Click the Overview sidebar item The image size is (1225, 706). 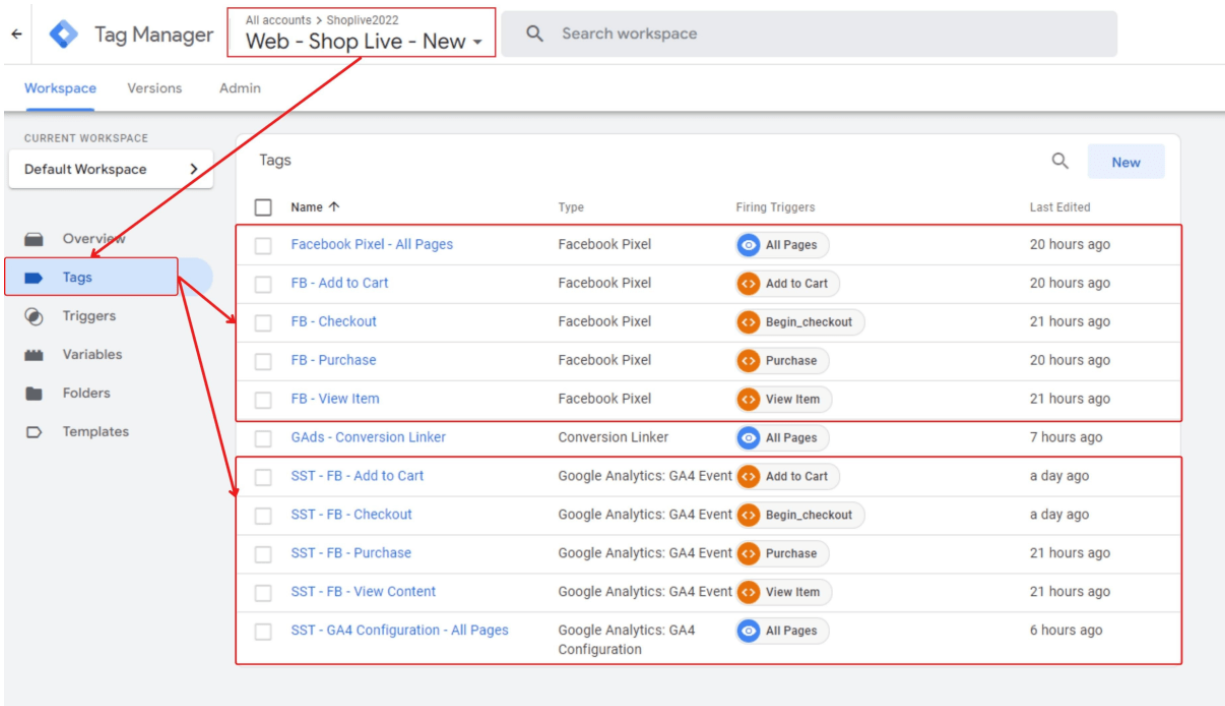point(93,239)
